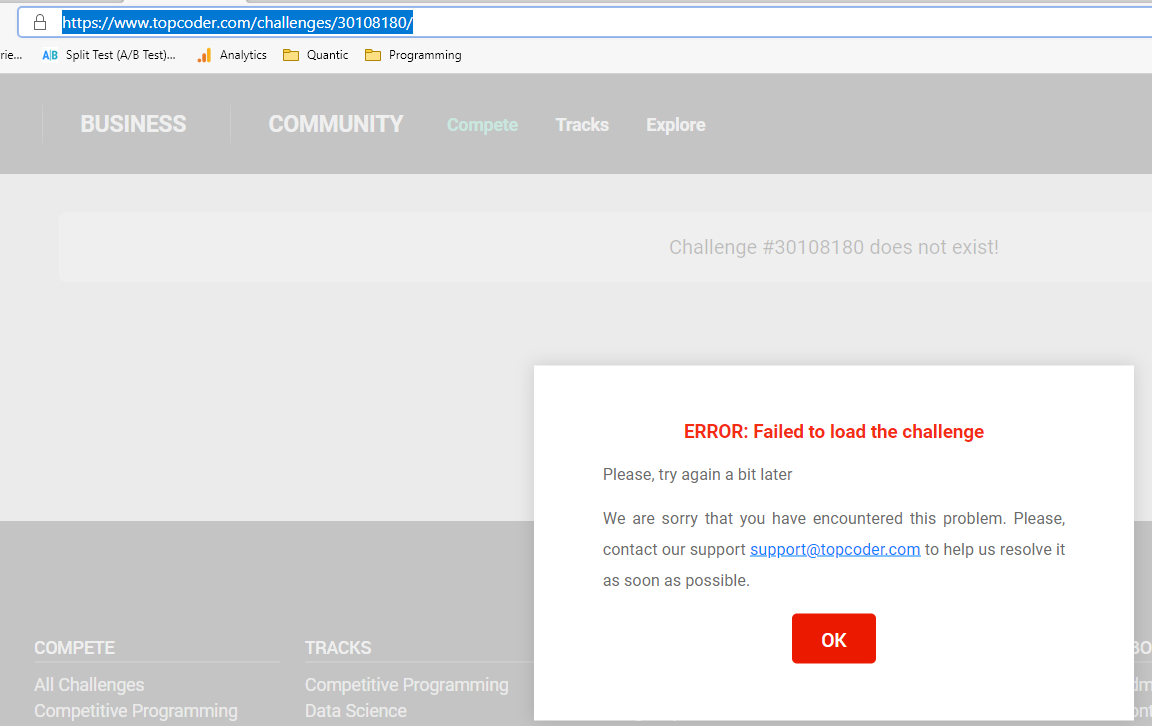
Task: Open the Explore menu
Action: (x=676, y=125)
